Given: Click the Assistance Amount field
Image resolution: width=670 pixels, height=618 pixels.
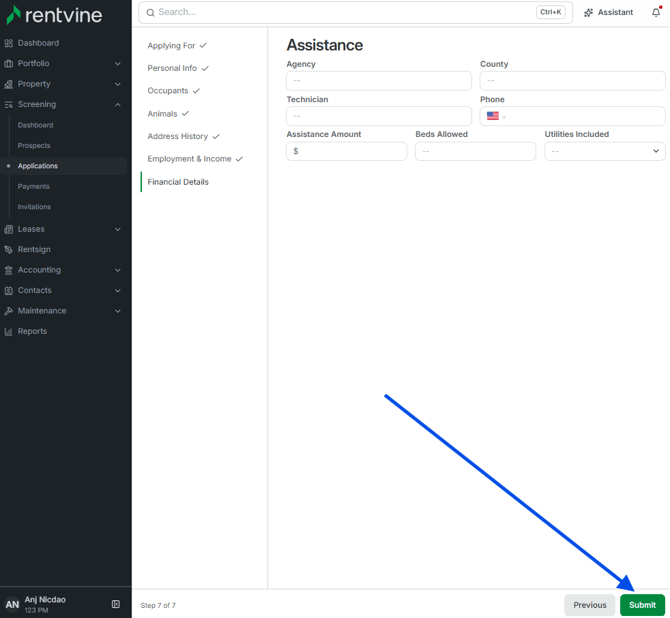Looking at the screenshot, I should tap(346, 151).
